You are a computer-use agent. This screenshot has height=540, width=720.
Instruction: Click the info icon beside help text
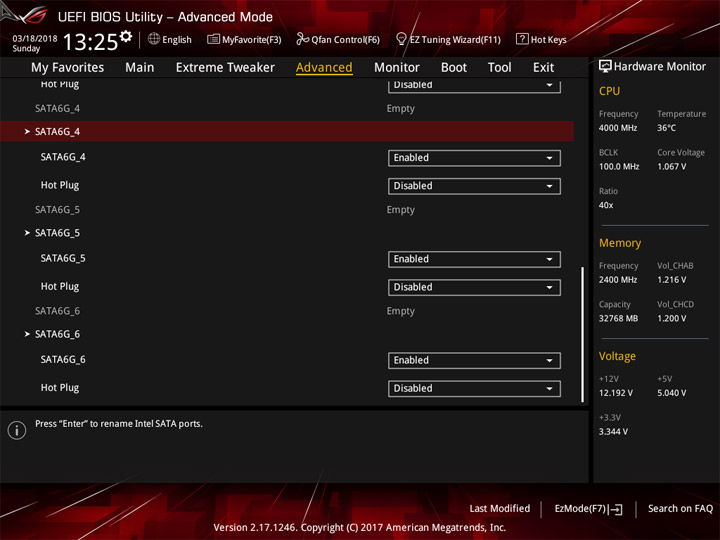coord(17,430)
